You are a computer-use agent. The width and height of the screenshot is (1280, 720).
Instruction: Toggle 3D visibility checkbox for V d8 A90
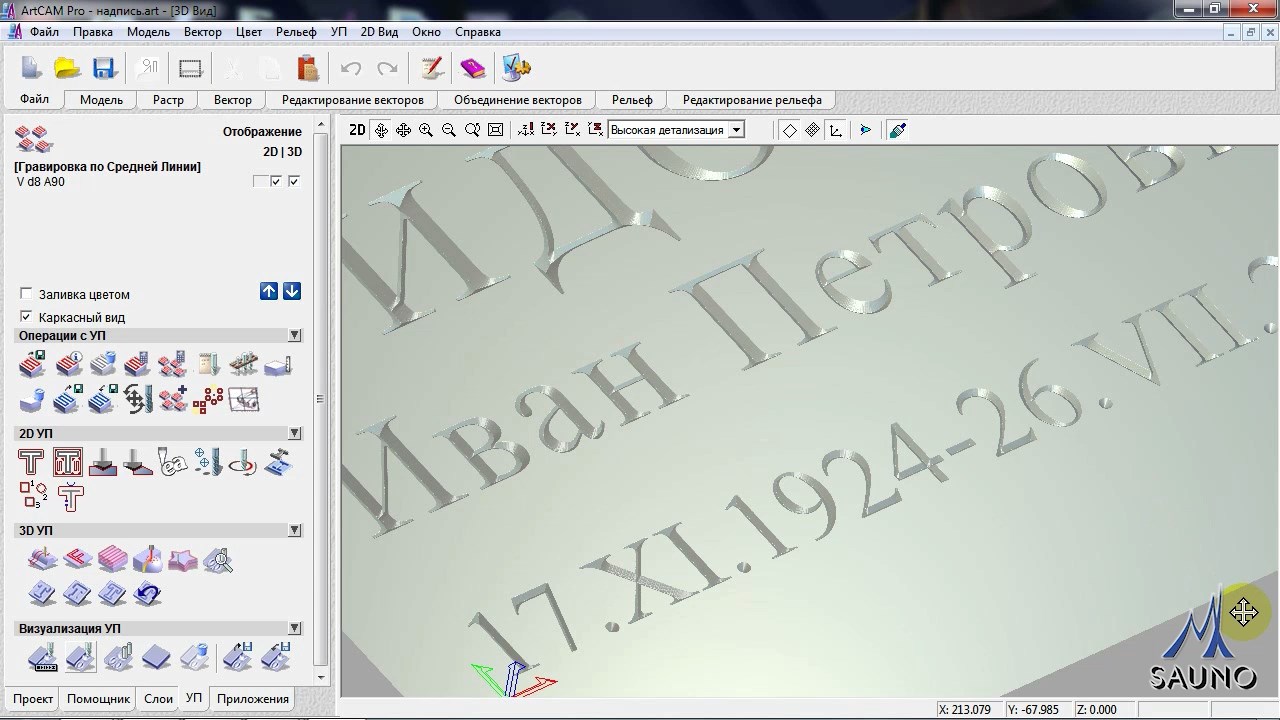(x=294, y=181)
